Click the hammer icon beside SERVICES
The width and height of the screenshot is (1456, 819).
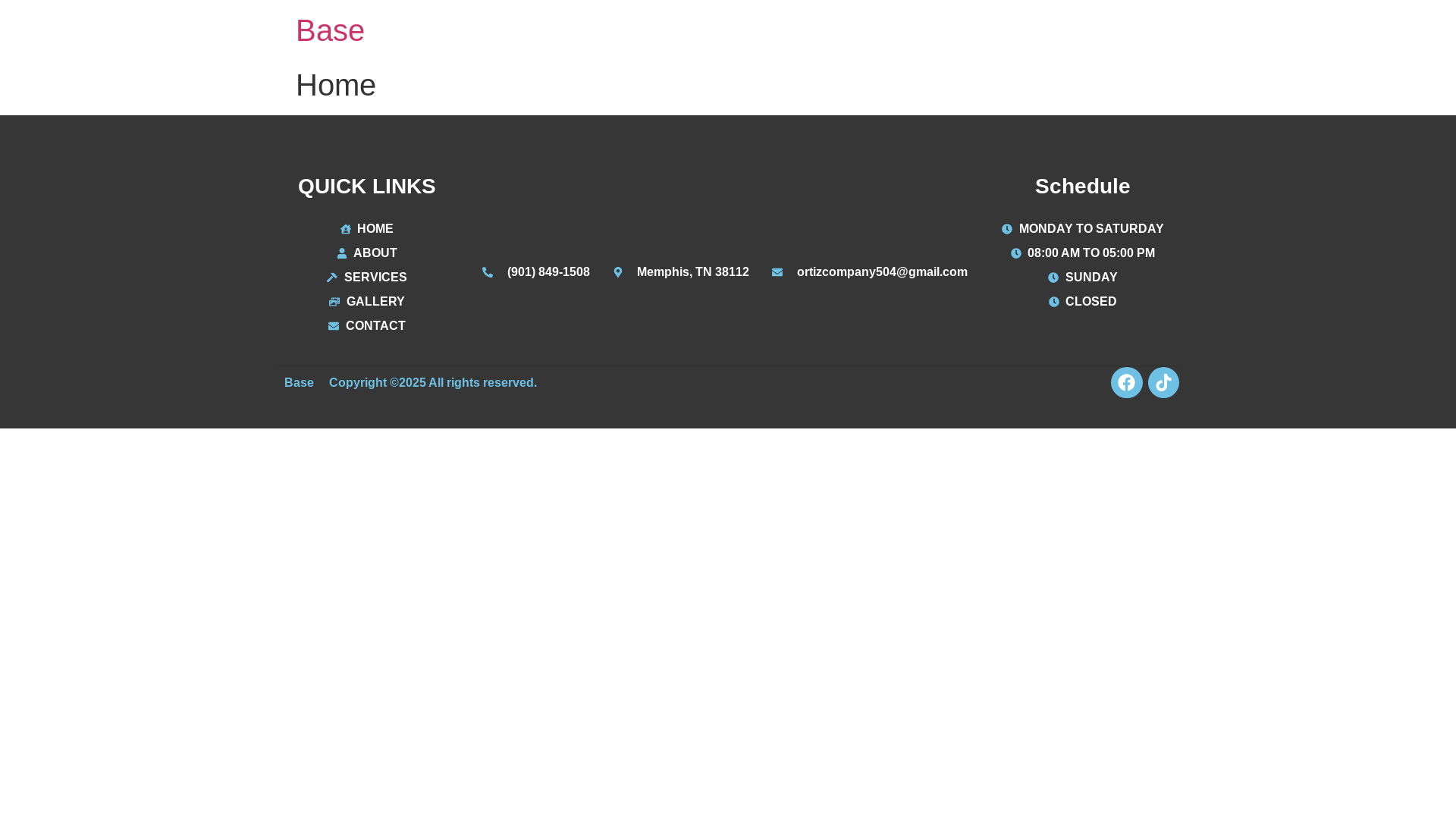(x=332, y=278)
